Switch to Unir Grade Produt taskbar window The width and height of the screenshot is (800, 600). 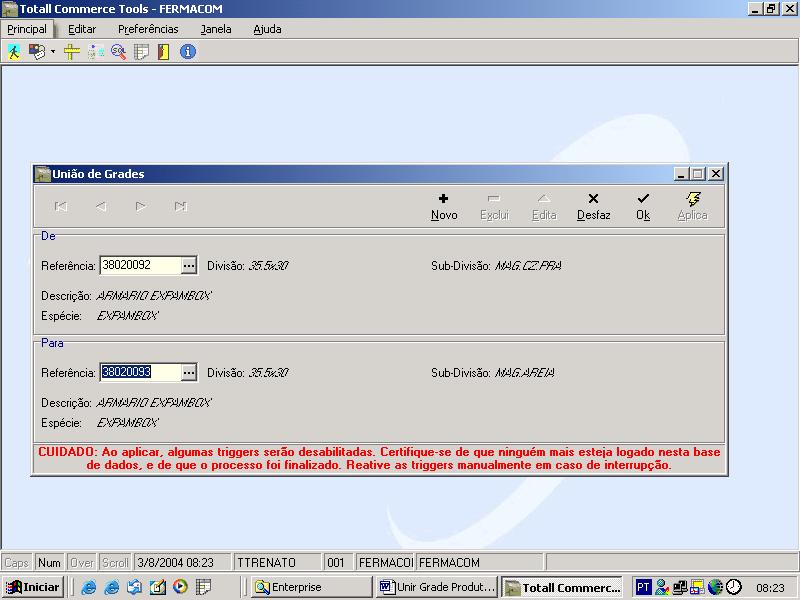pyautogui.click(x=437, y=587)
